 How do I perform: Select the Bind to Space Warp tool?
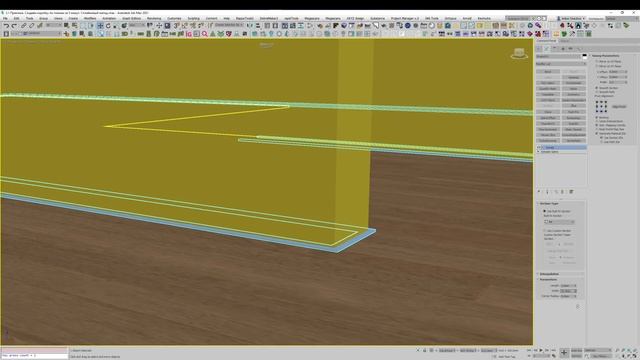[40, 26]
